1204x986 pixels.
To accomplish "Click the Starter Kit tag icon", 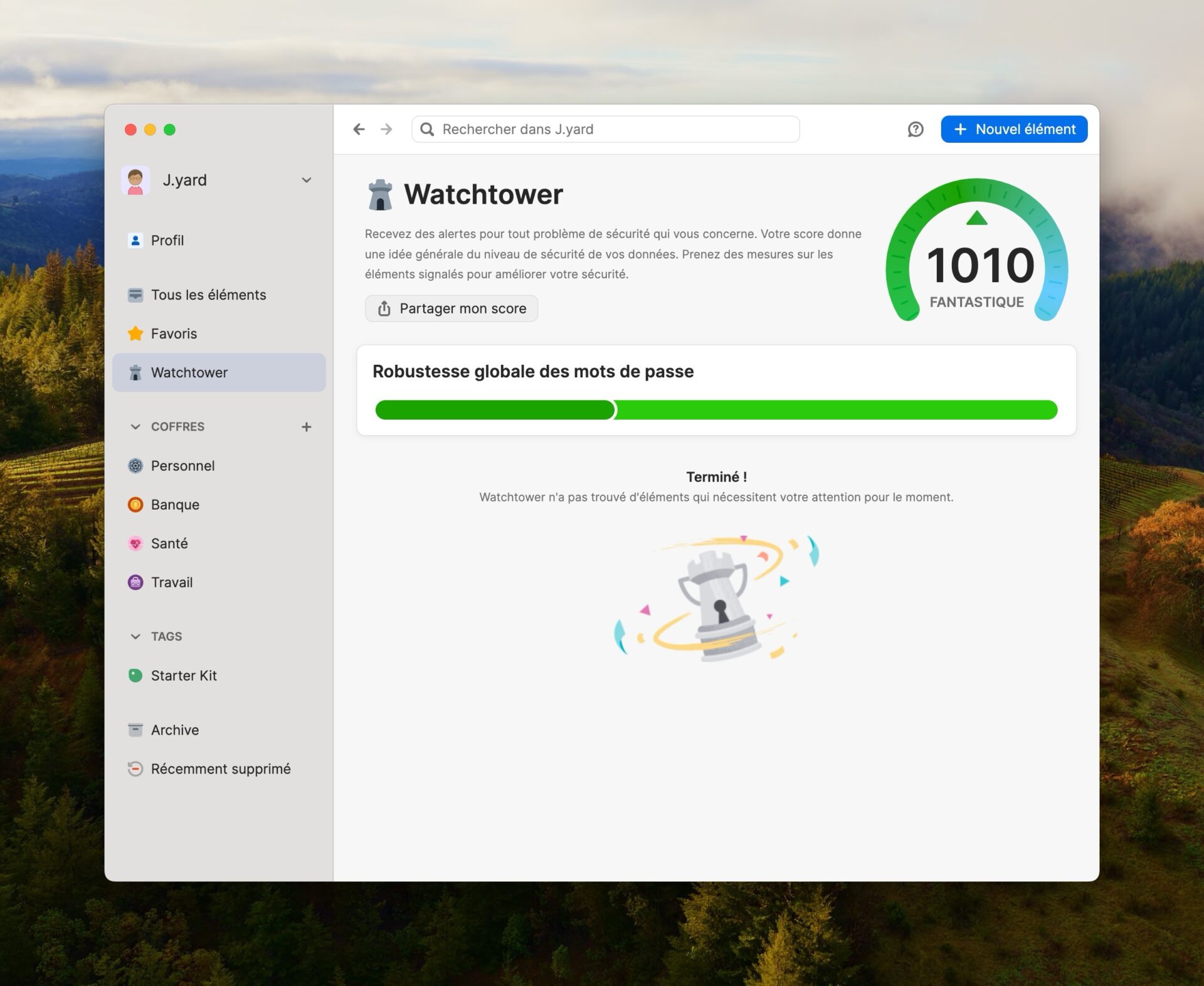I will click(135, 675).
